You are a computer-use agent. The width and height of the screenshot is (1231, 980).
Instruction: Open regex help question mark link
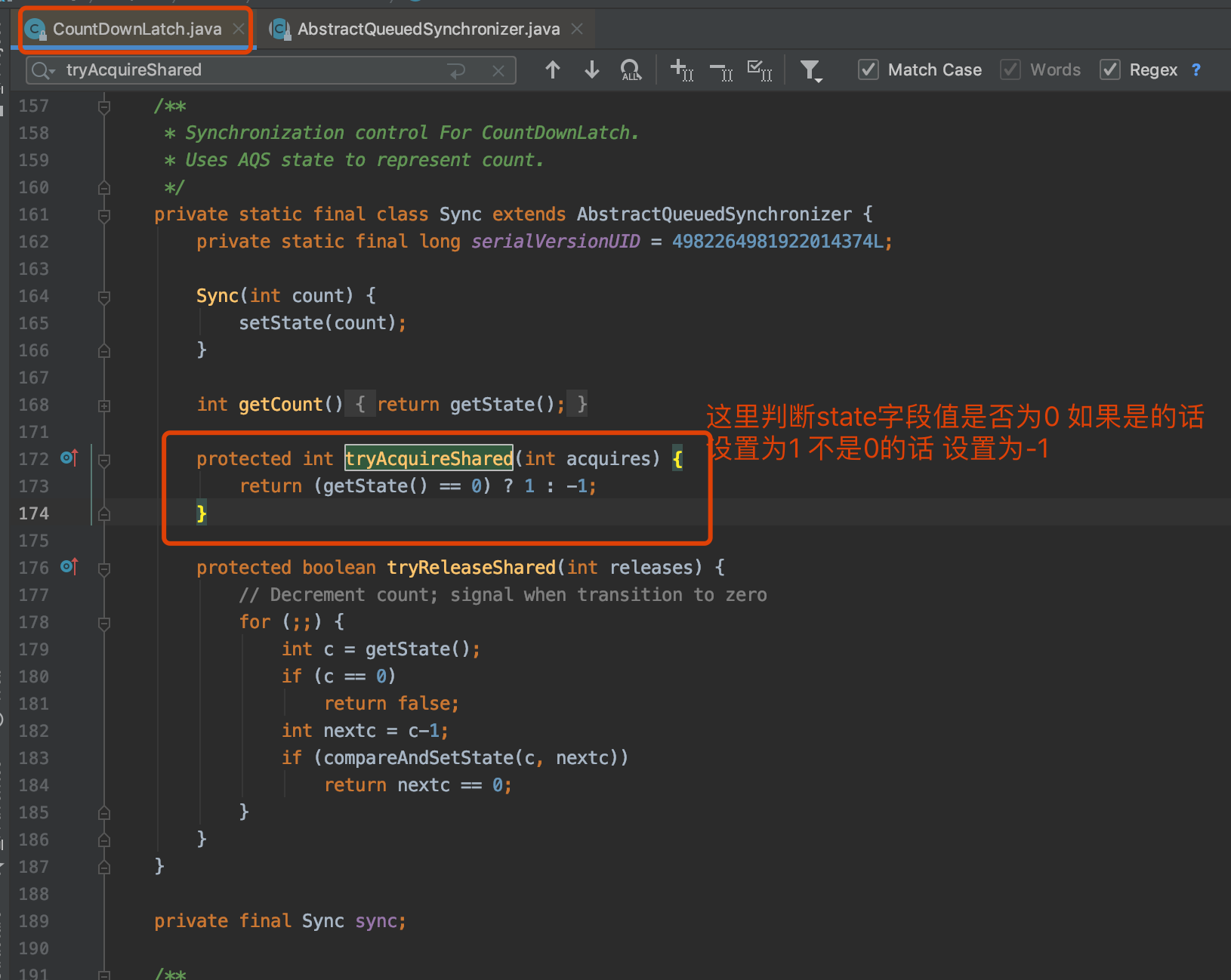tap(1196, 70)
